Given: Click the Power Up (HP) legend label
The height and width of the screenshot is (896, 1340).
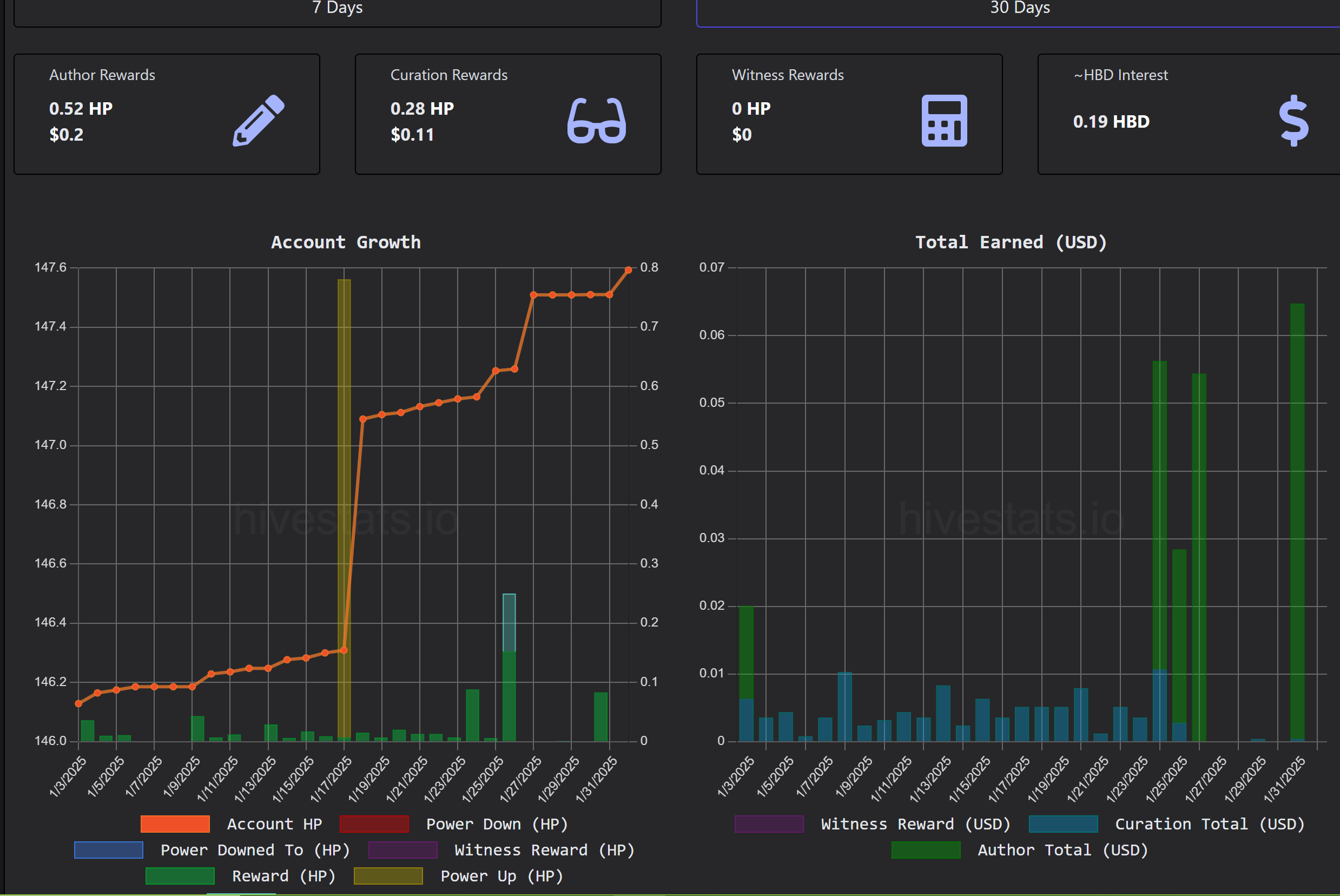Looking at the screenshot, I should pos(501,876).
